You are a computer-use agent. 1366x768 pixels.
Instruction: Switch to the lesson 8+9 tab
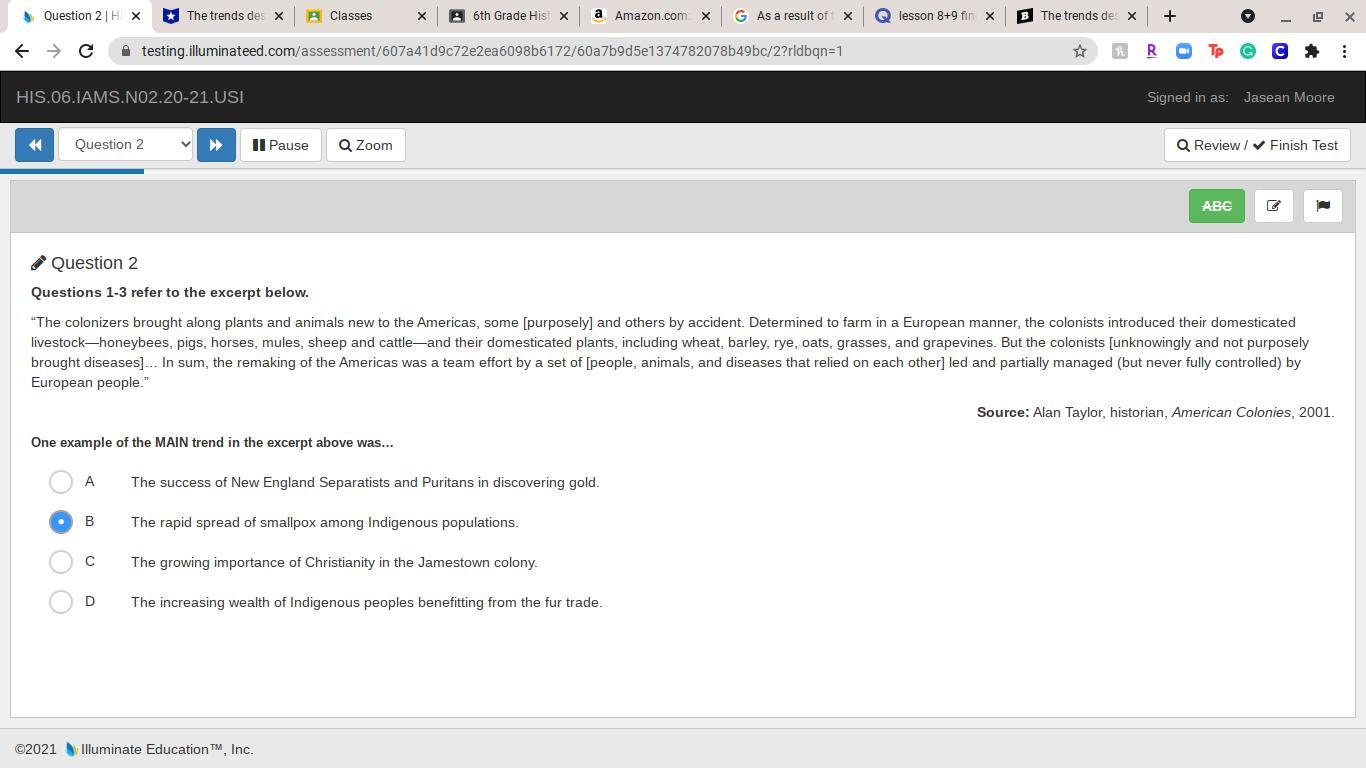pyautogui.click(x=934, y=16)
